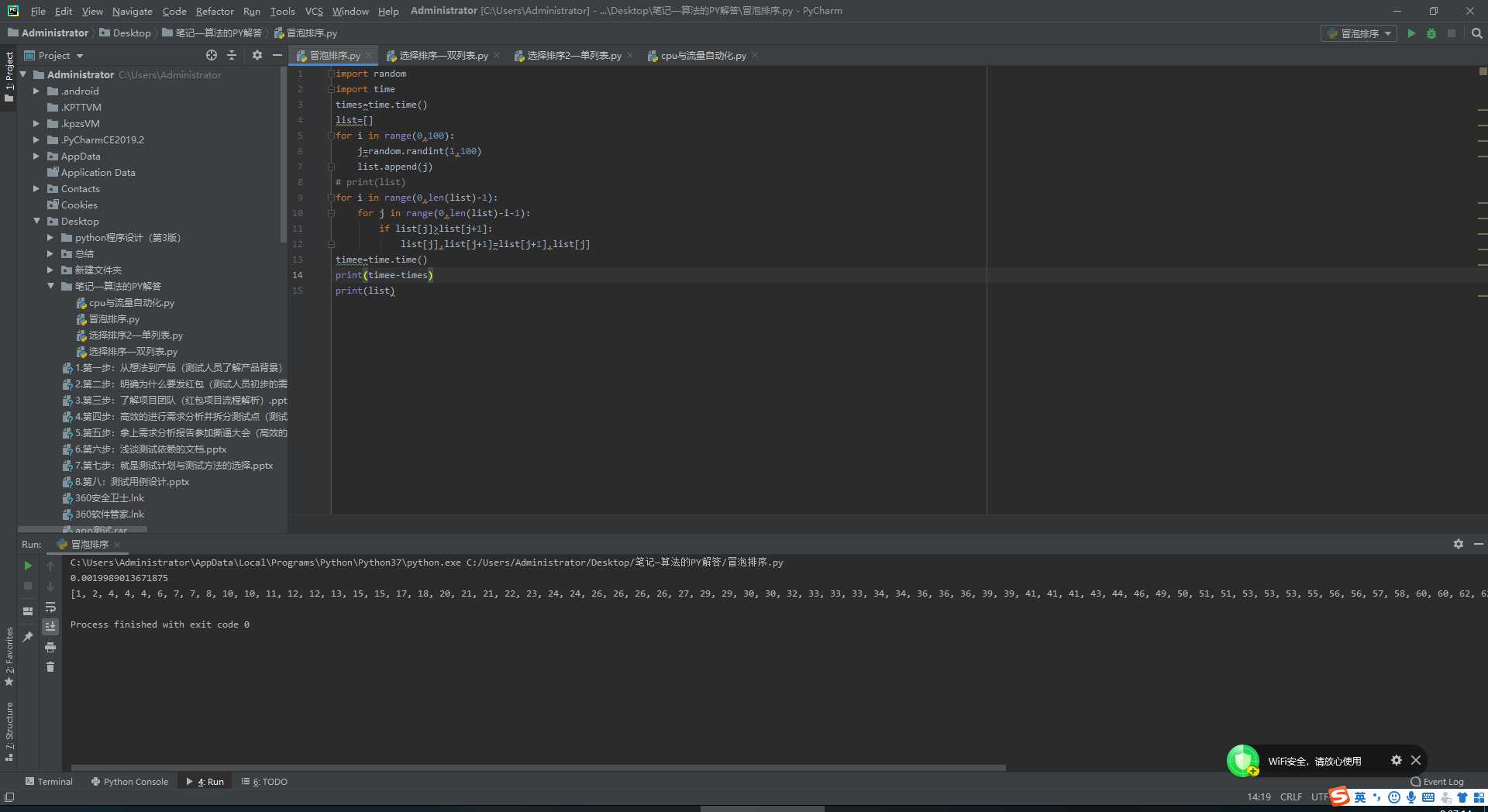
Task: Click the locate-in-project target icon
Action: coord(212,55)
